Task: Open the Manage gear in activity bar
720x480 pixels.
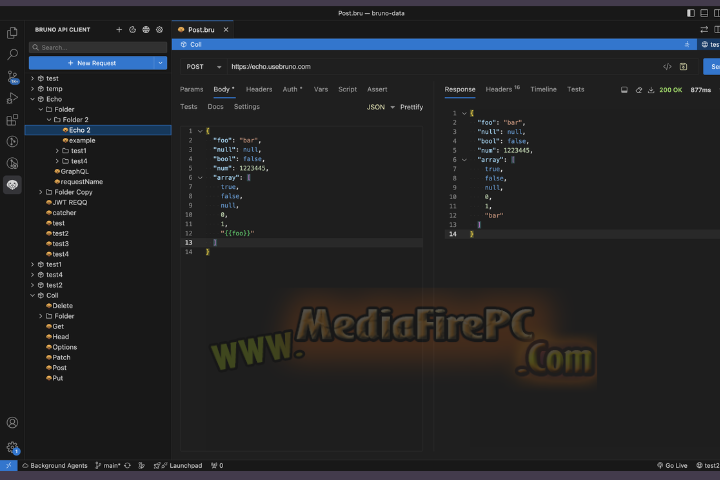Action: (x=12, y=447)
